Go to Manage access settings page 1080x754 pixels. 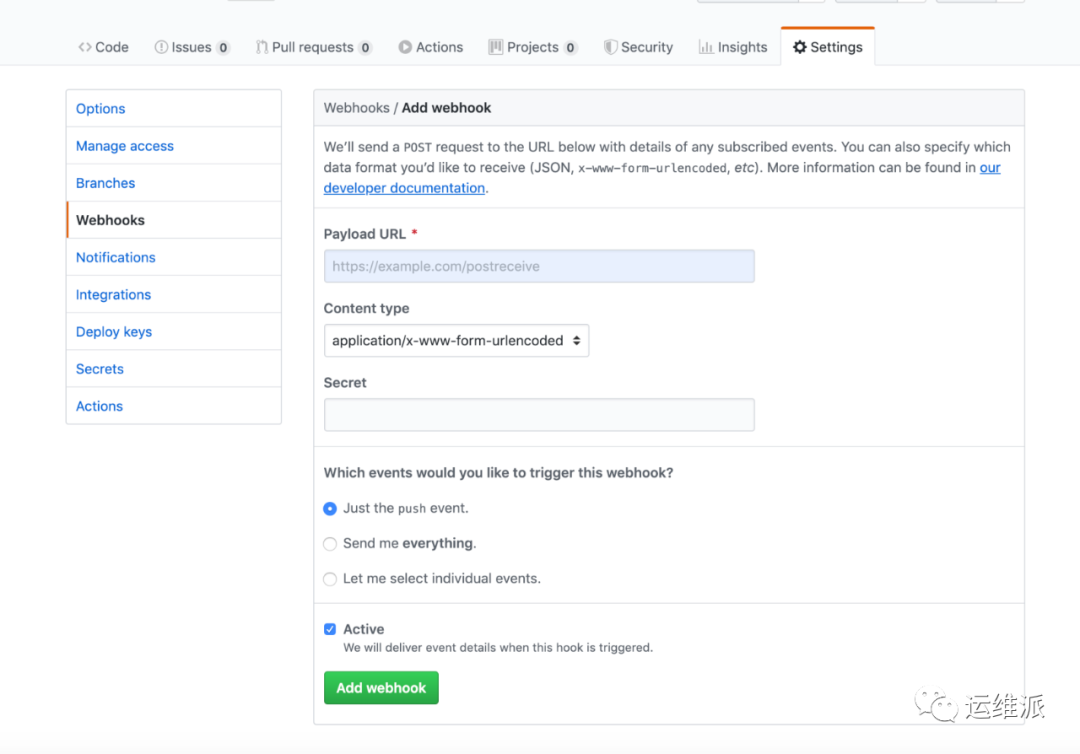pos(125,146)
